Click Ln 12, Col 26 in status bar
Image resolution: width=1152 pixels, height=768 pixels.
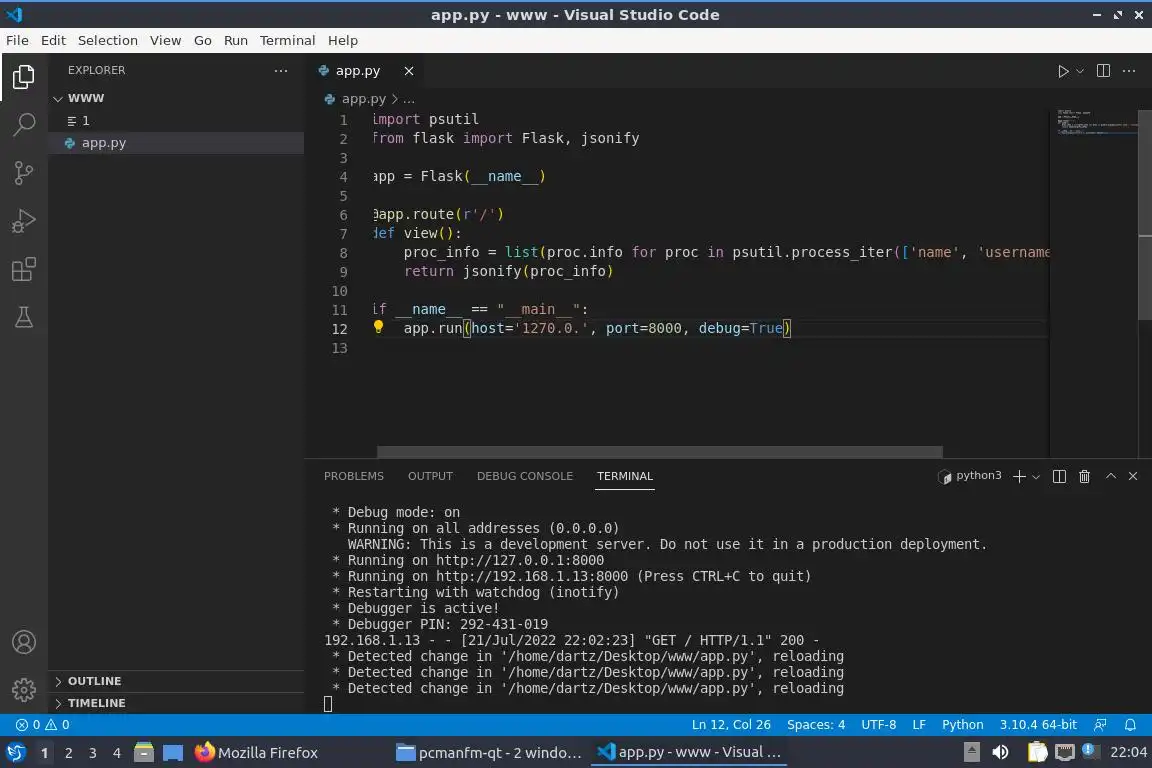730,725
